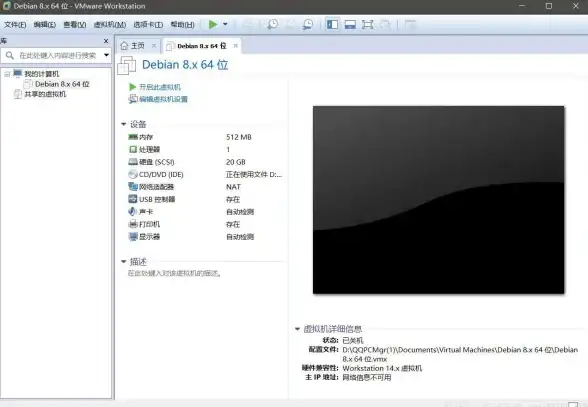The image size is (588, 407).
Task: Click the 声卡 sound card icon
Action: (132, 211)
